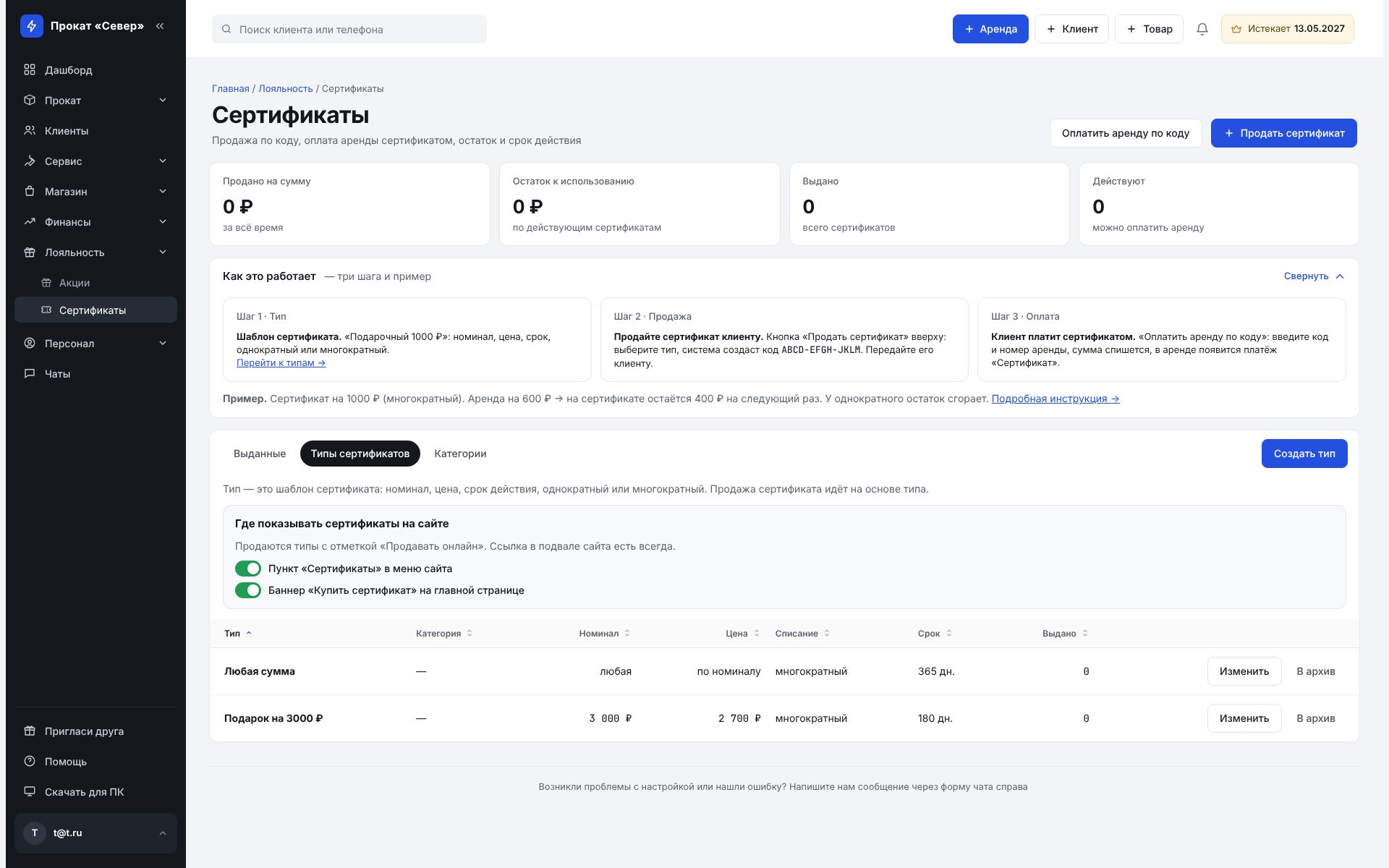The image size is (1389, 868).
Task: Toggle «Купить сертификат» banner switch
Action: [x=248, y=590]
